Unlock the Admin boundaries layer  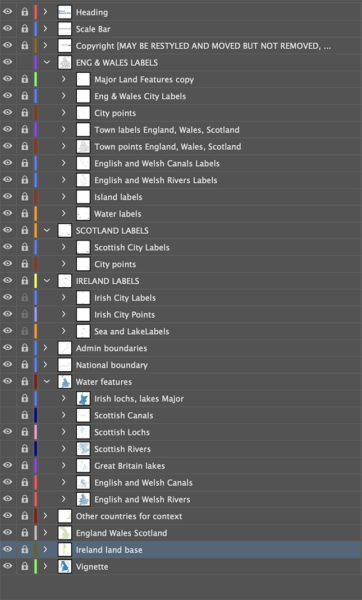(24, 348)
